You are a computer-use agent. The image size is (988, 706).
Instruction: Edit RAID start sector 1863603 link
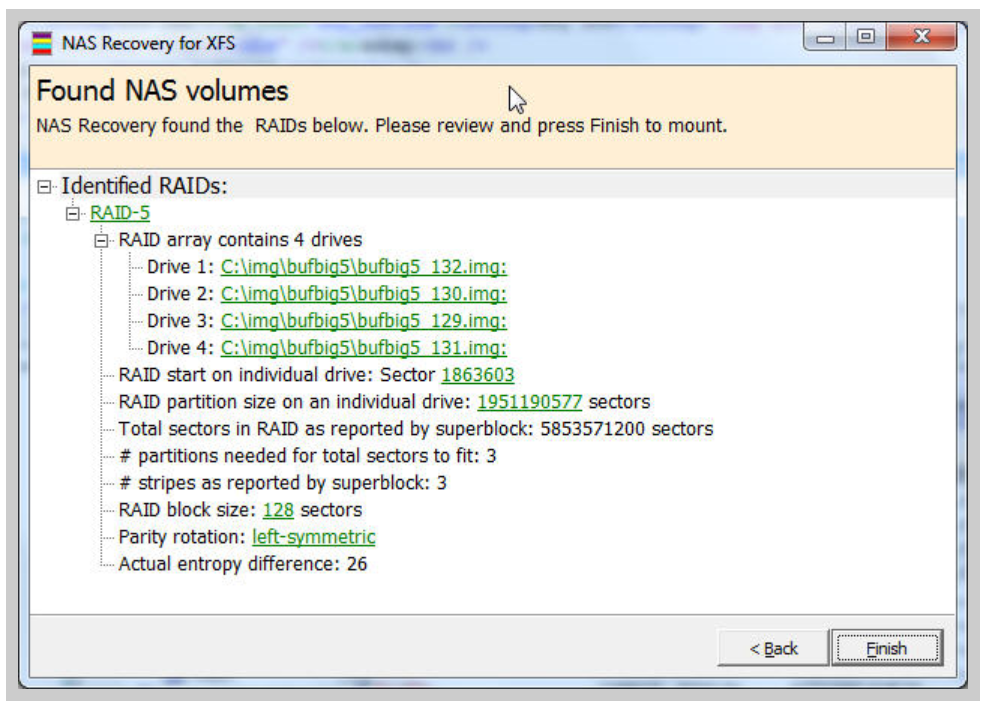[x=478, y=375]
